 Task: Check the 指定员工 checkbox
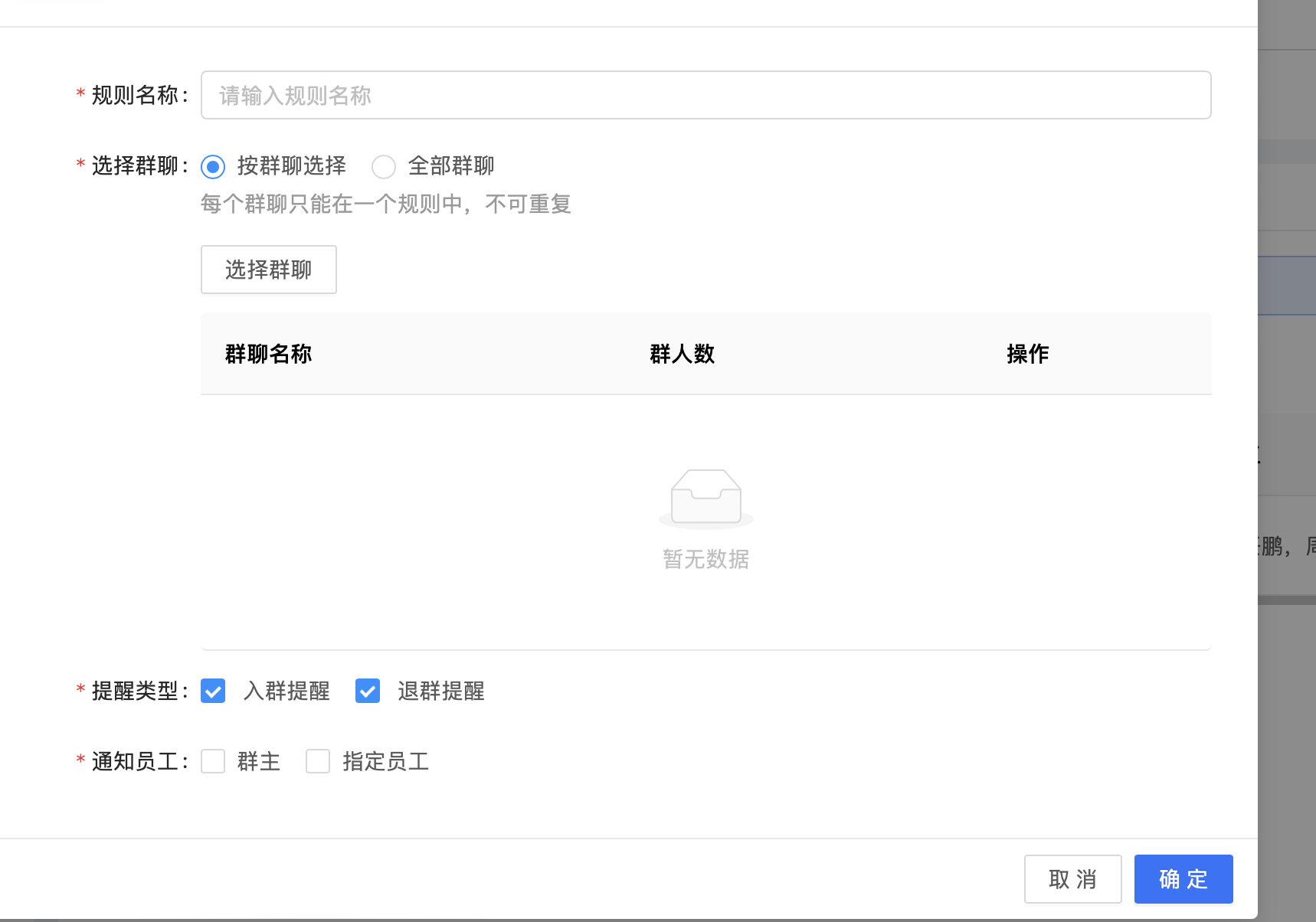(x=318, y=761)
